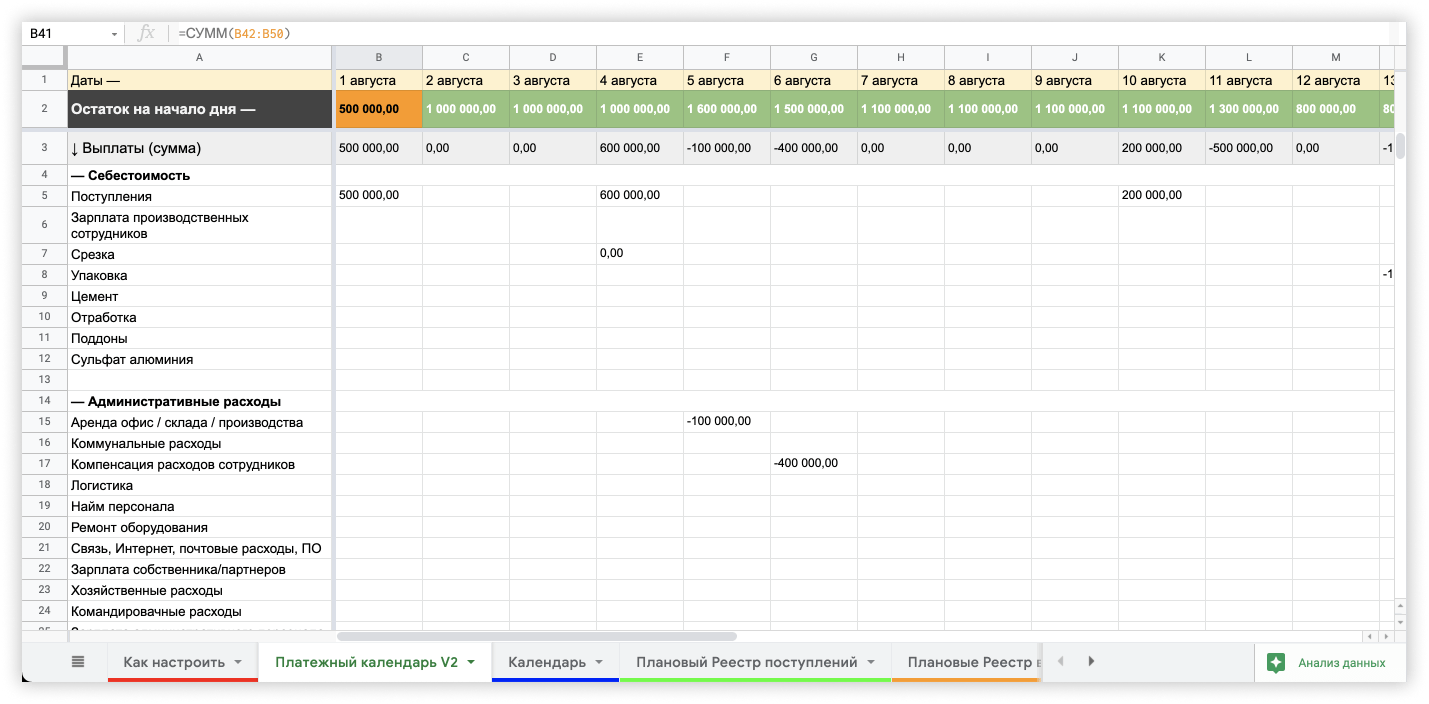Open Плановый Реестр поступлений tab arrow
The width and height of the screenshot is (1429, 704).
coord(871,662)
